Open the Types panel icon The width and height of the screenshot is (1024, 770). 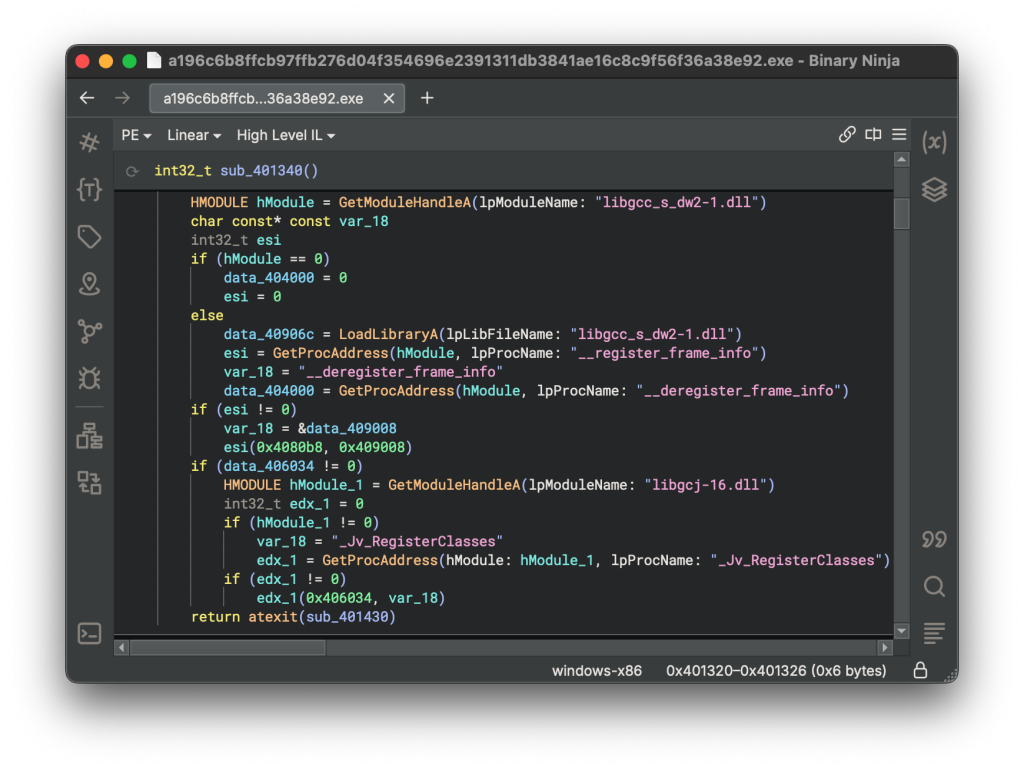(89, 189)
